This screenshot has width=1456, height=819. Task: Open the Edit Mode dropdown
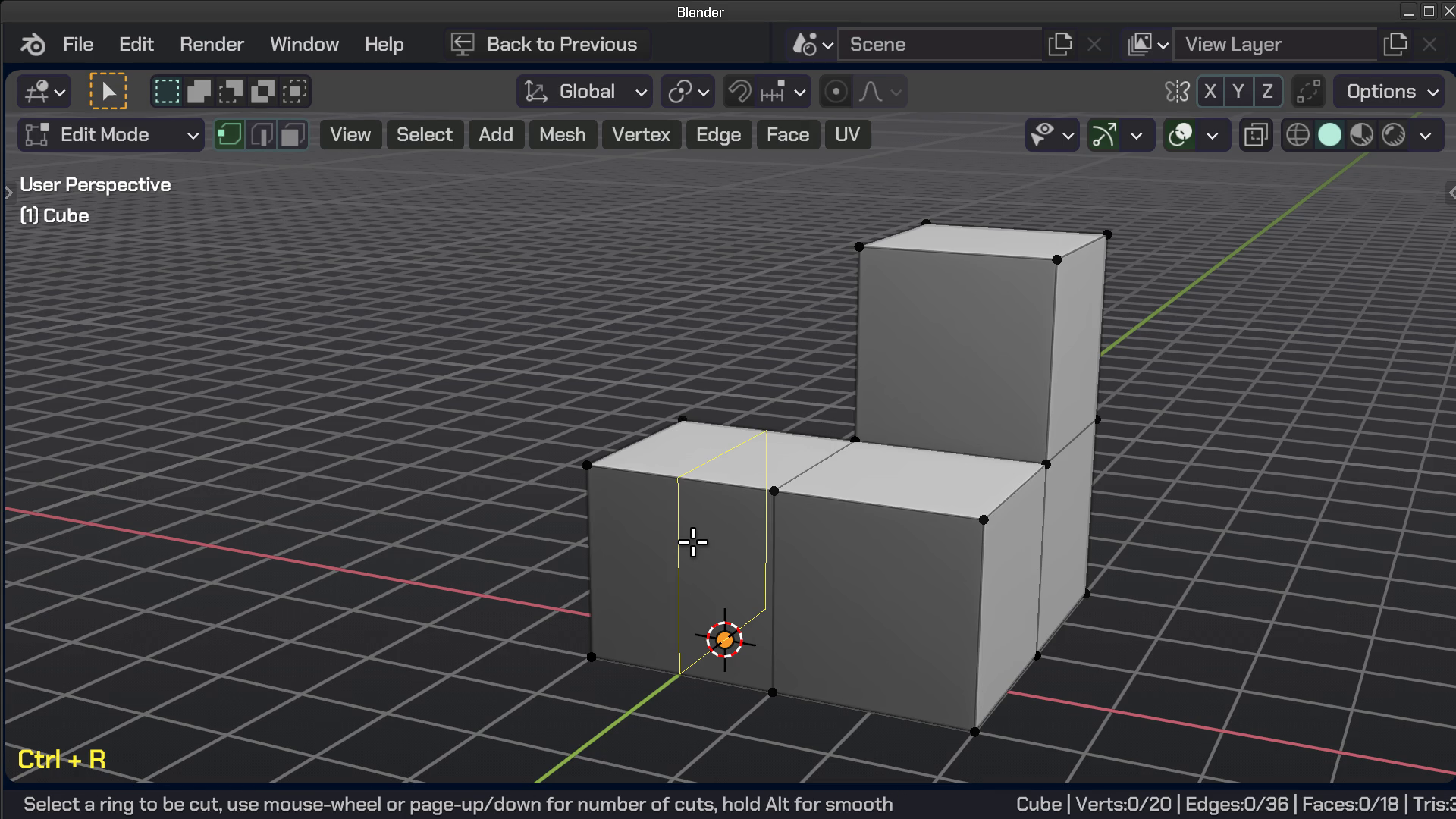111,135
